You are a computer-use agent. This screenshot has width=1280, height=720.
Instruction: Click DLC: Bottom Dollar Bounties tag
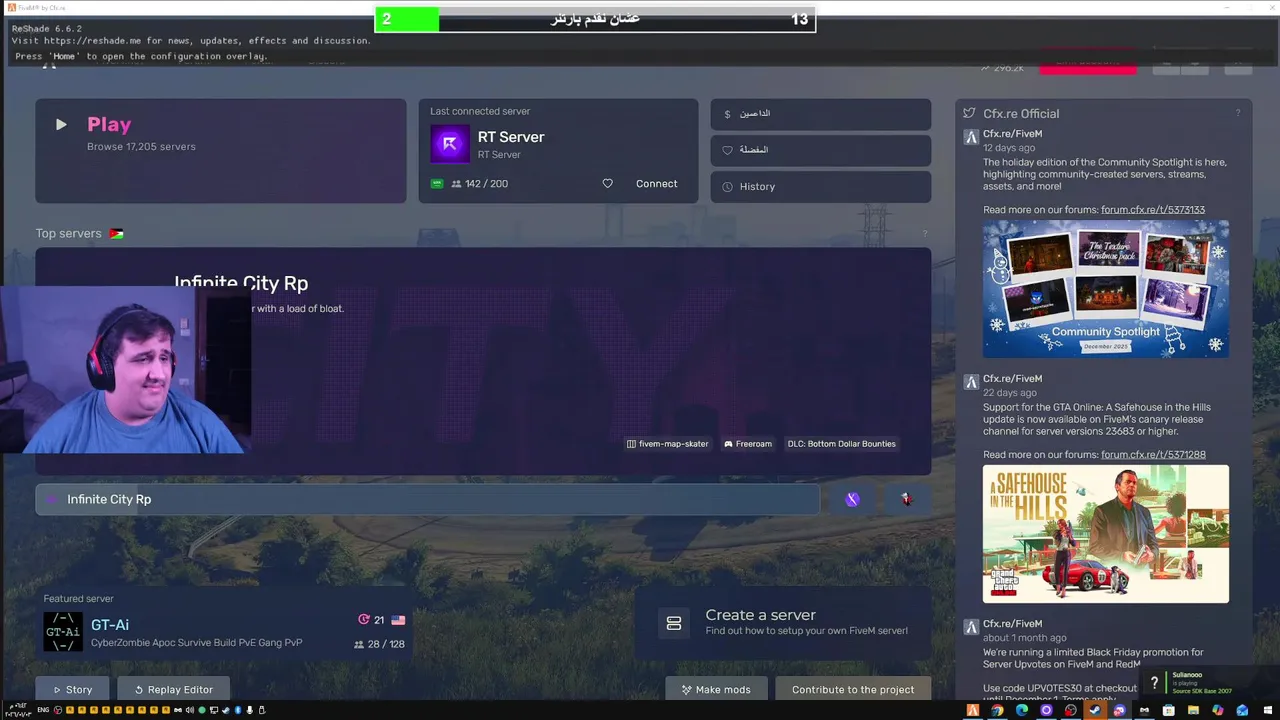841,444
